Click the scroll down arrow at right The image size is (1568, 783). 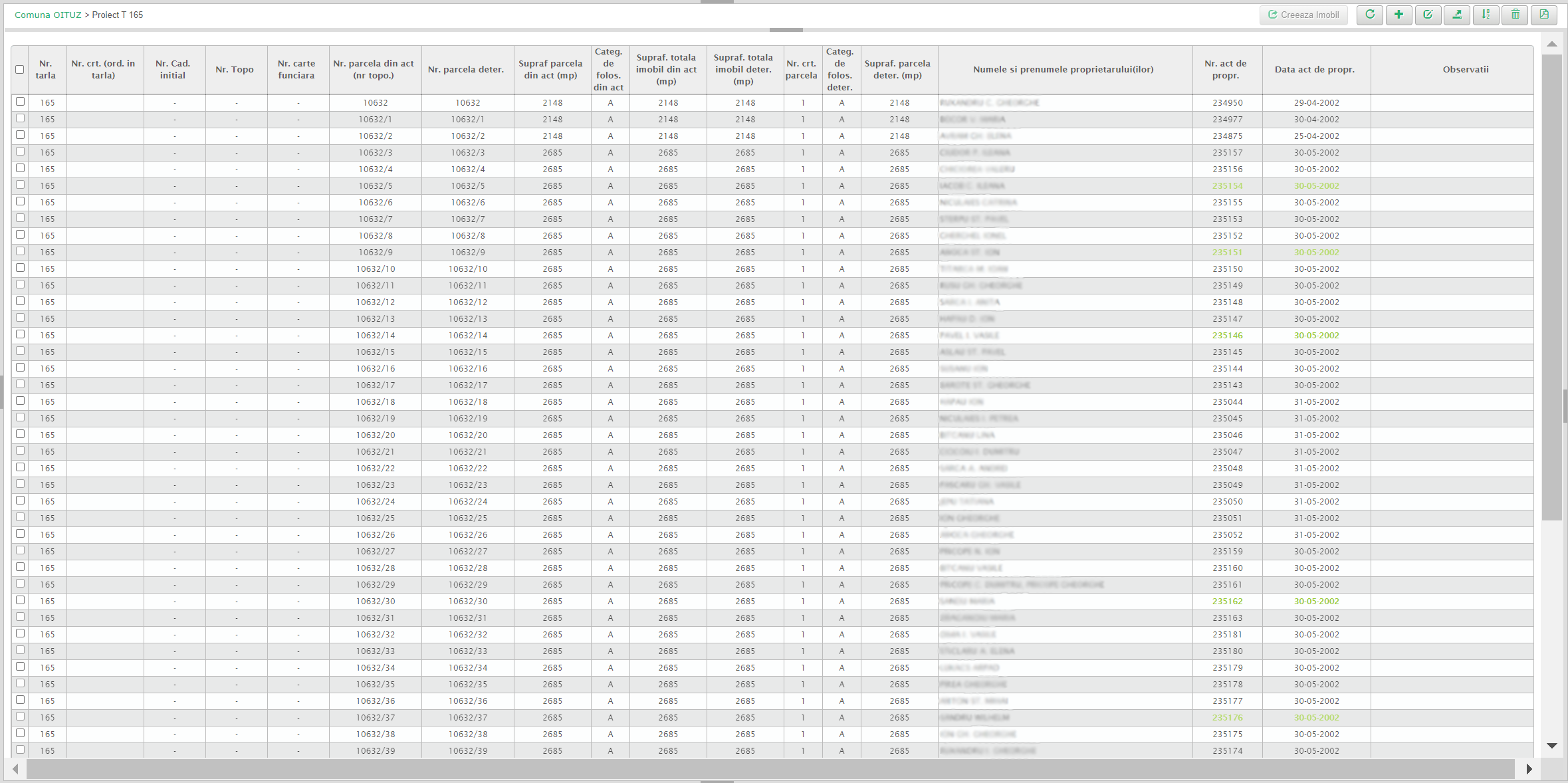(1551, 746)
